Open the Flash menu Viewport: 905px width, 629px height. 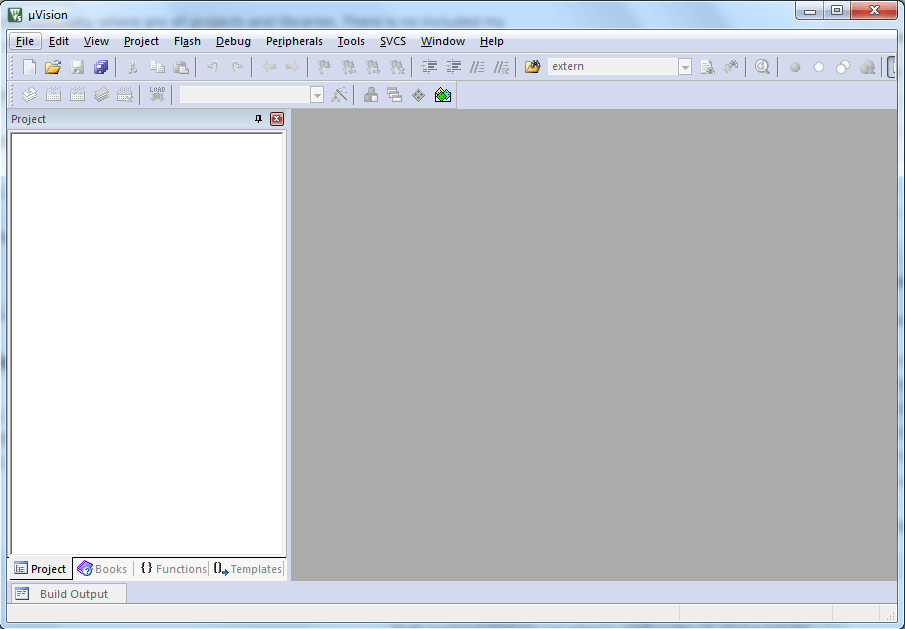click(x=187, y=41)
